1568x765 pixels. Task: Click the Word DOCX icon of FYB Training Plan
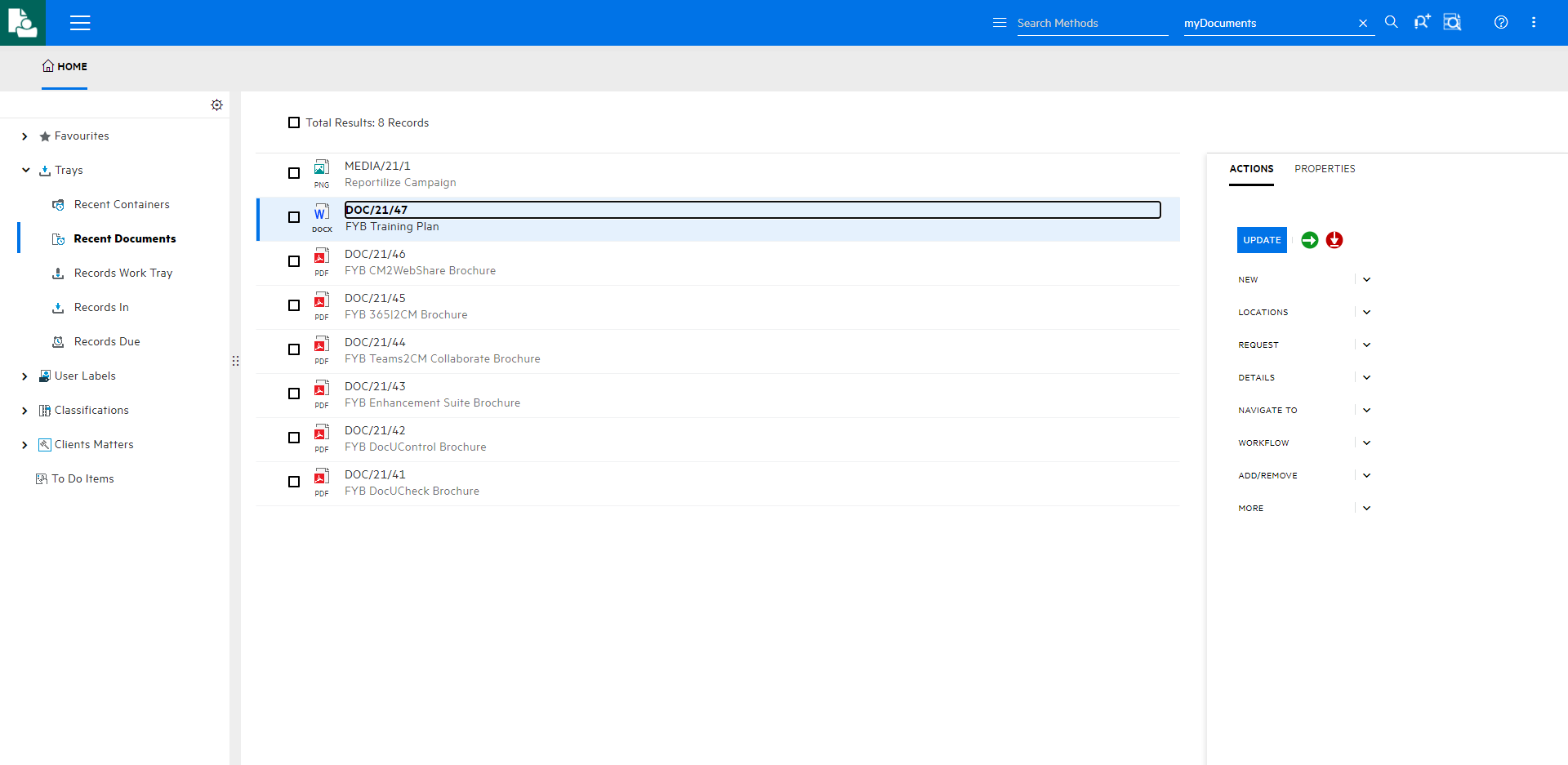(x=321, y=214)
